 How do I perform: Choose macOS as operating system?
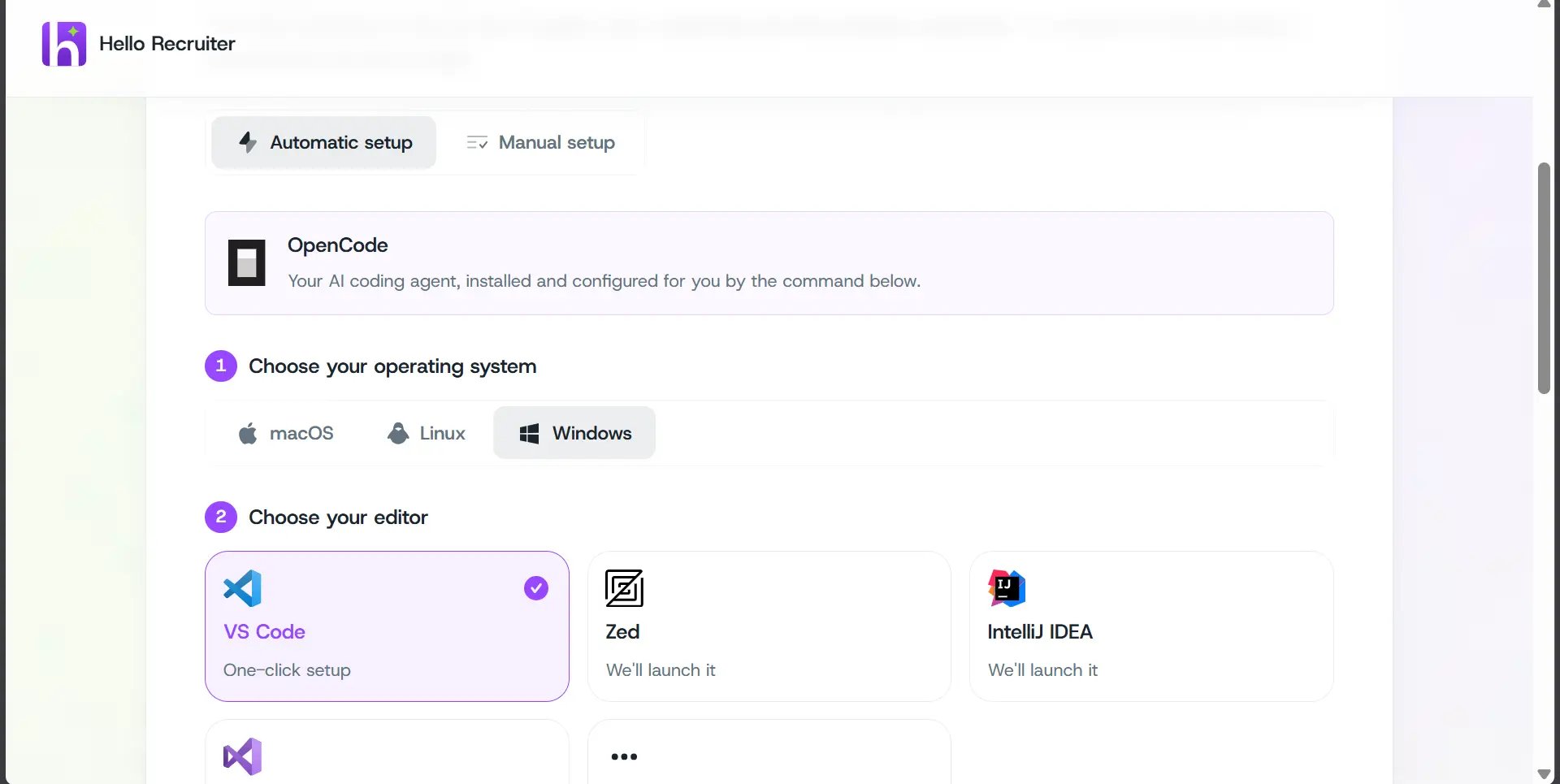tap(285, 433)
